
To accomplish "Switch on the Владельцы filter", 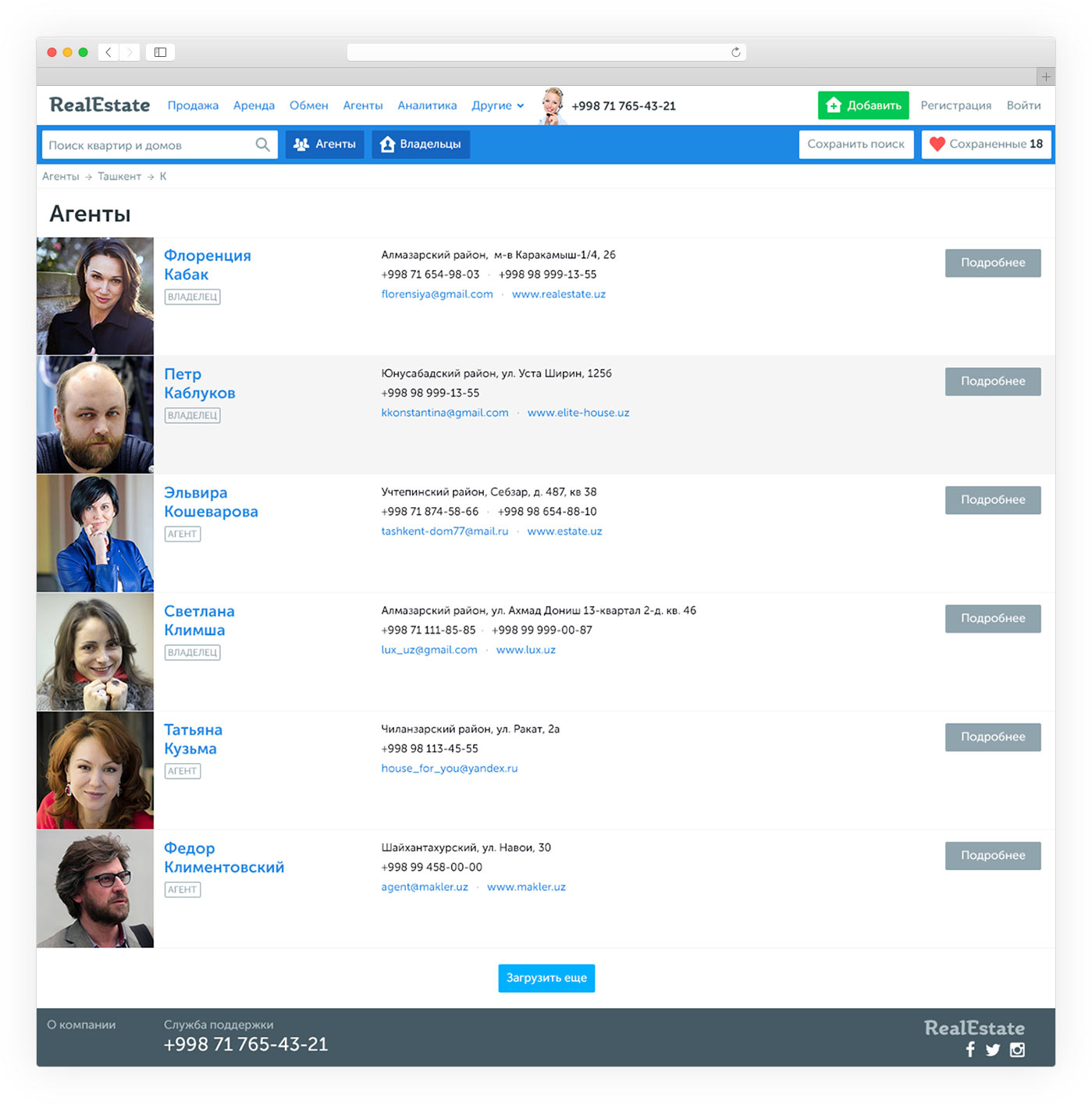I will tap(421, 144).
